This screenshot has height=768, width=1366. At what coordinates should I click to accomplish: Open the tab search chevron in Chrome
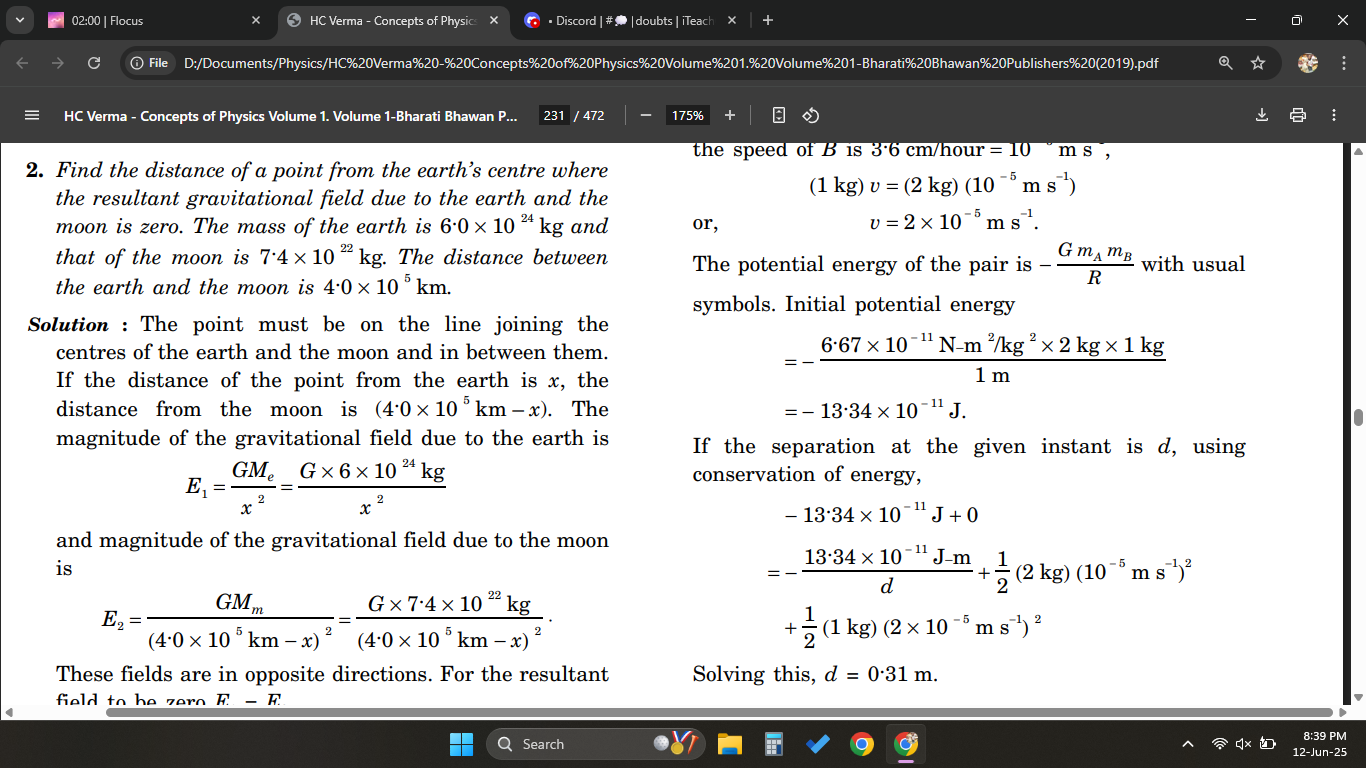coord(21,20)
